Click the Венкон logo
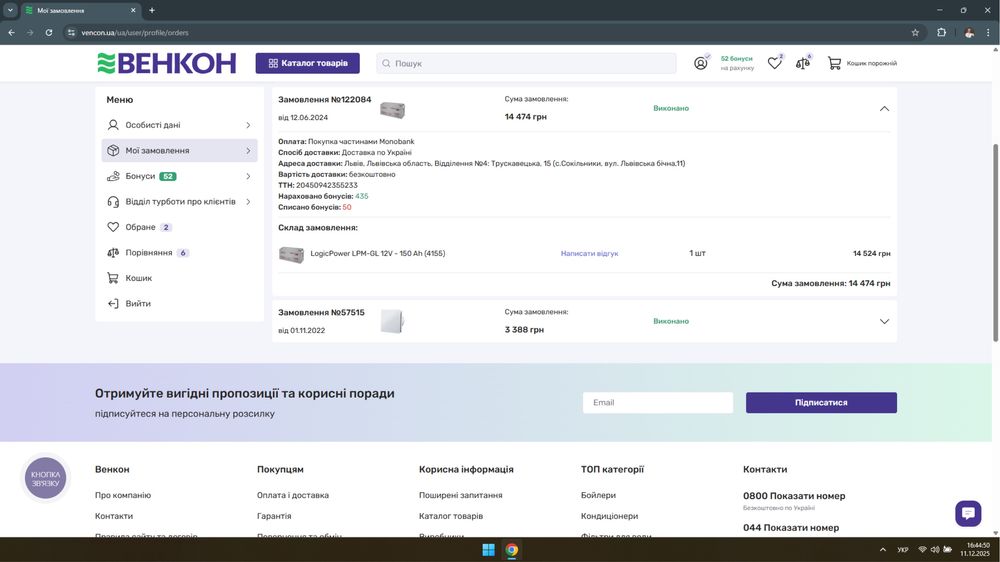1000x562 pixels. [x=166, y=63]
